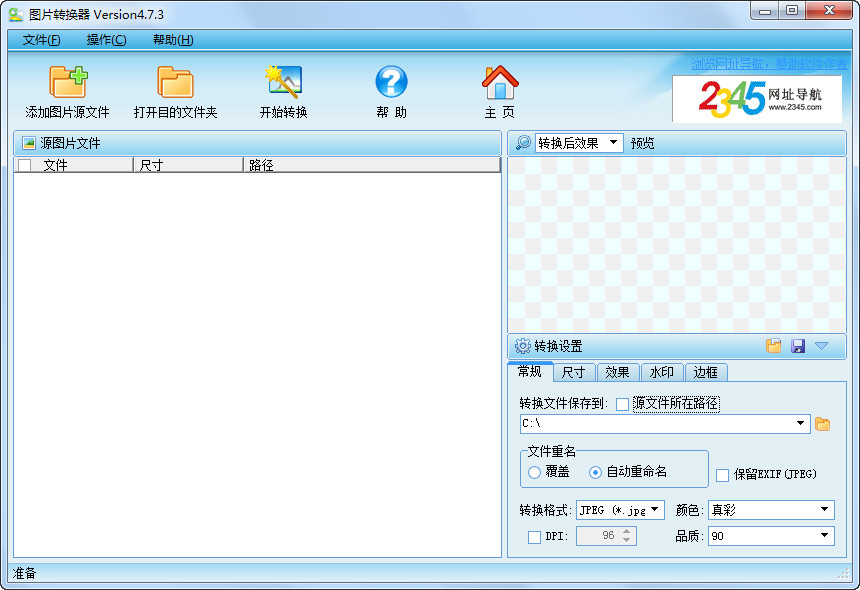This screenshot has height=590, width=860.
Task: Click the 源图片文件 panel picture icon
Action: pos(29,143)
